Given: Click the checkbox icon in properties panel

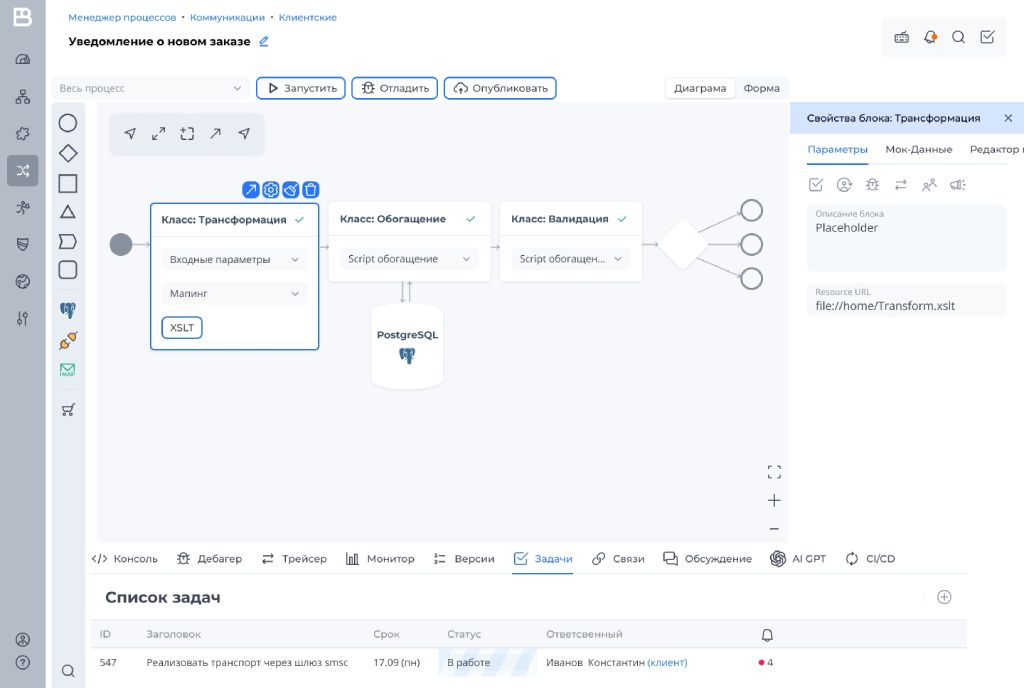Looking at the screenshot, I should [x=816, y=185].
